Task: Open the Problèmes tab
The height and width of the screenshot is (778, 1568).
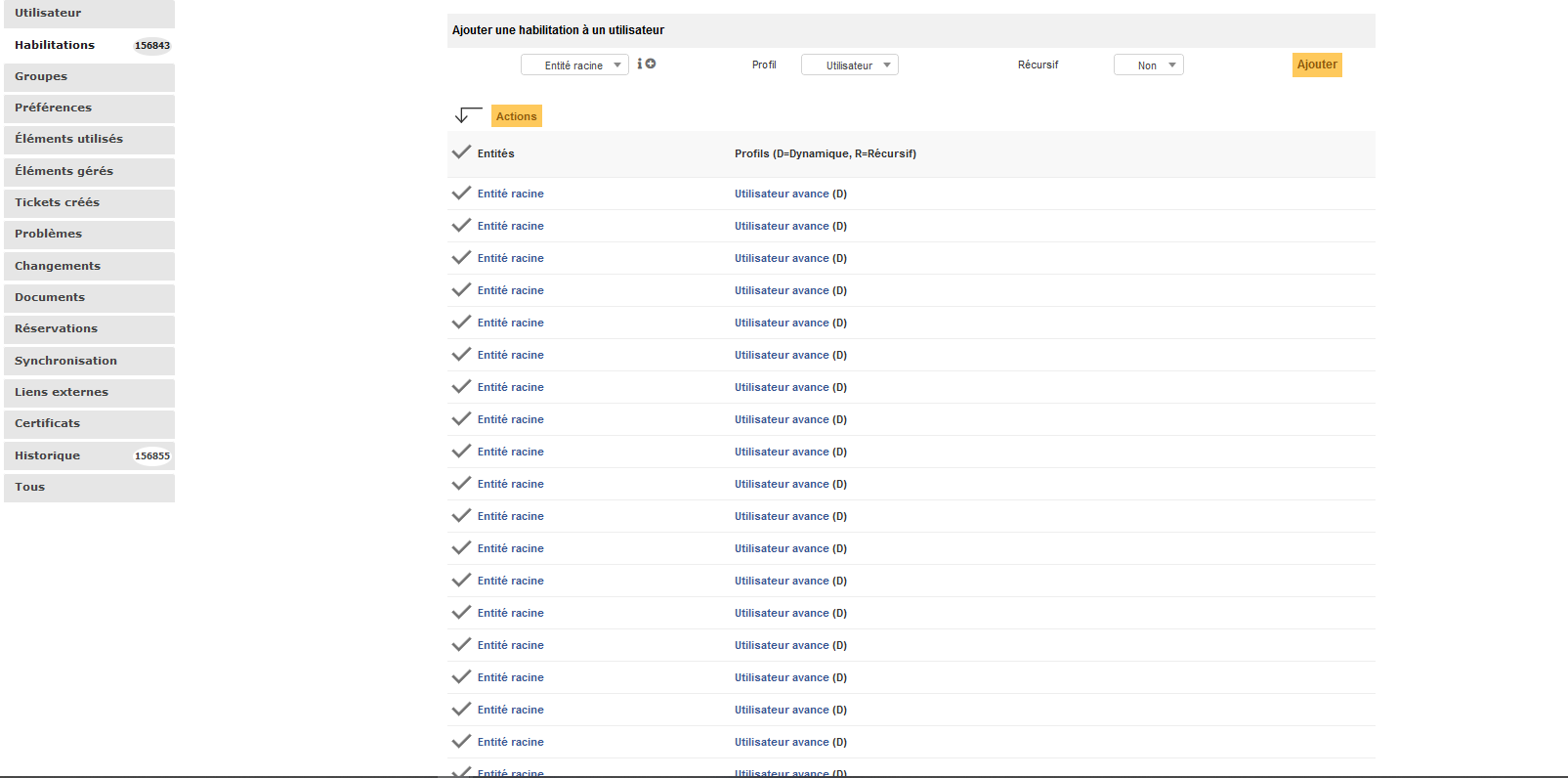Action: [89, 234]
